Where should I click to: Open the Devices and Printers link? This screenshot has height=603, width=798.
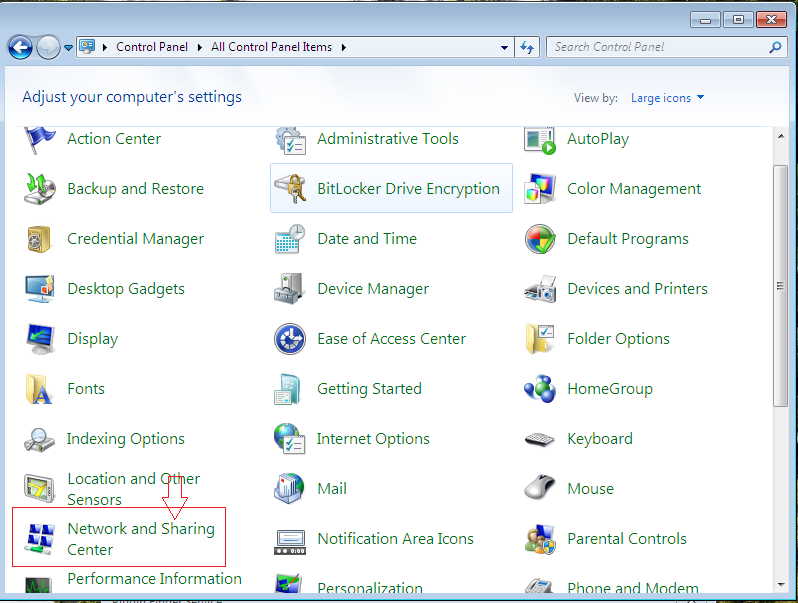click(637, 289)
